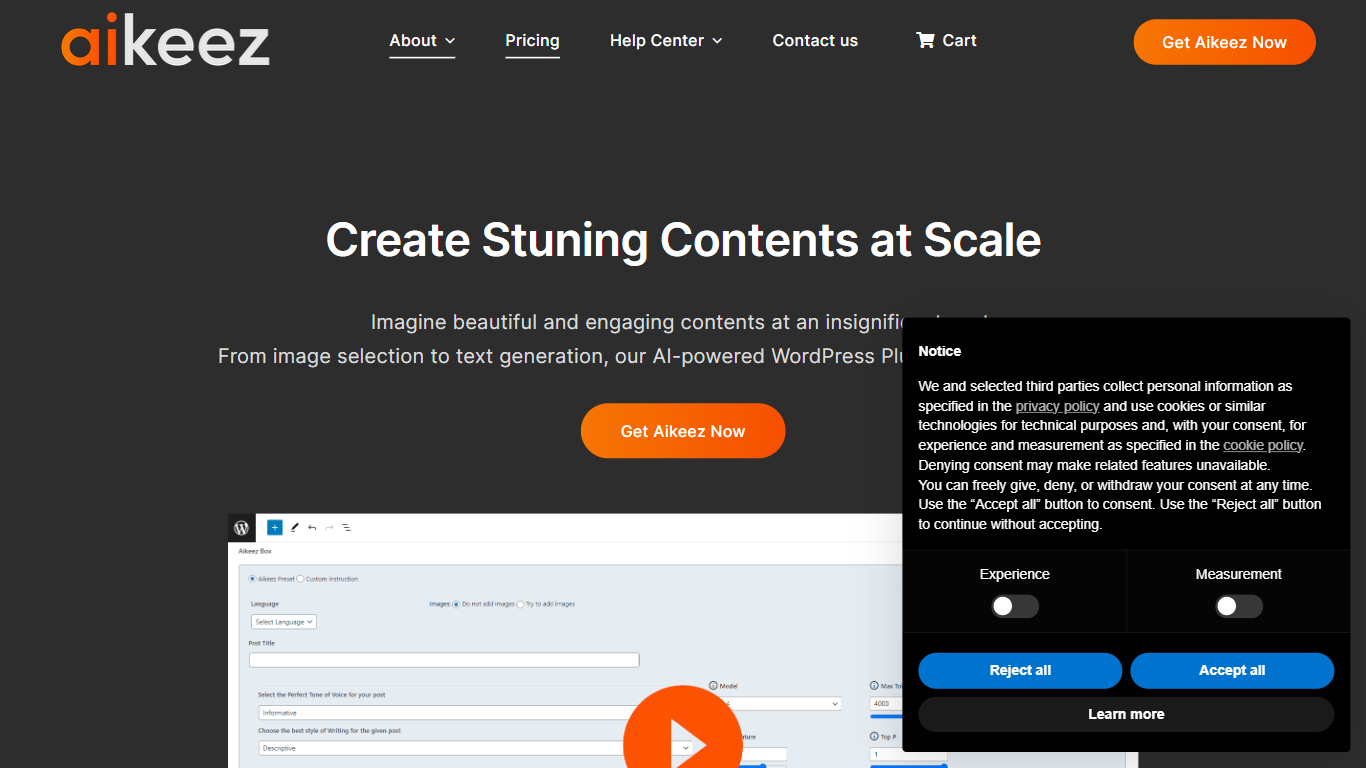1366x768 pixels.
Task: Open the privacy policy link
Action: tap(1057, 406)
